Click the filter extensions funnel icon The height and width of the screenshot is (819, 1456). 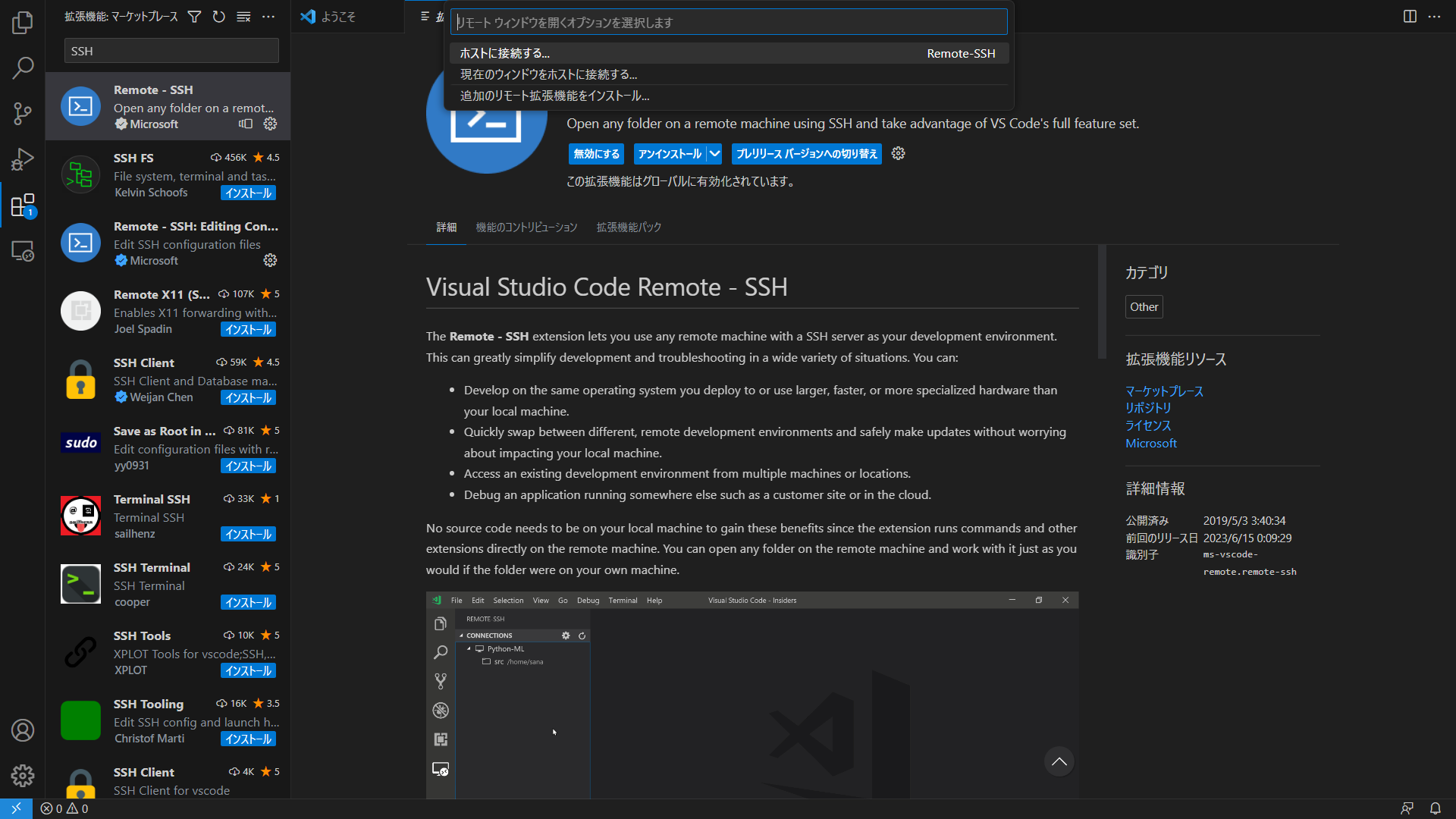click(x=195, y=17)
